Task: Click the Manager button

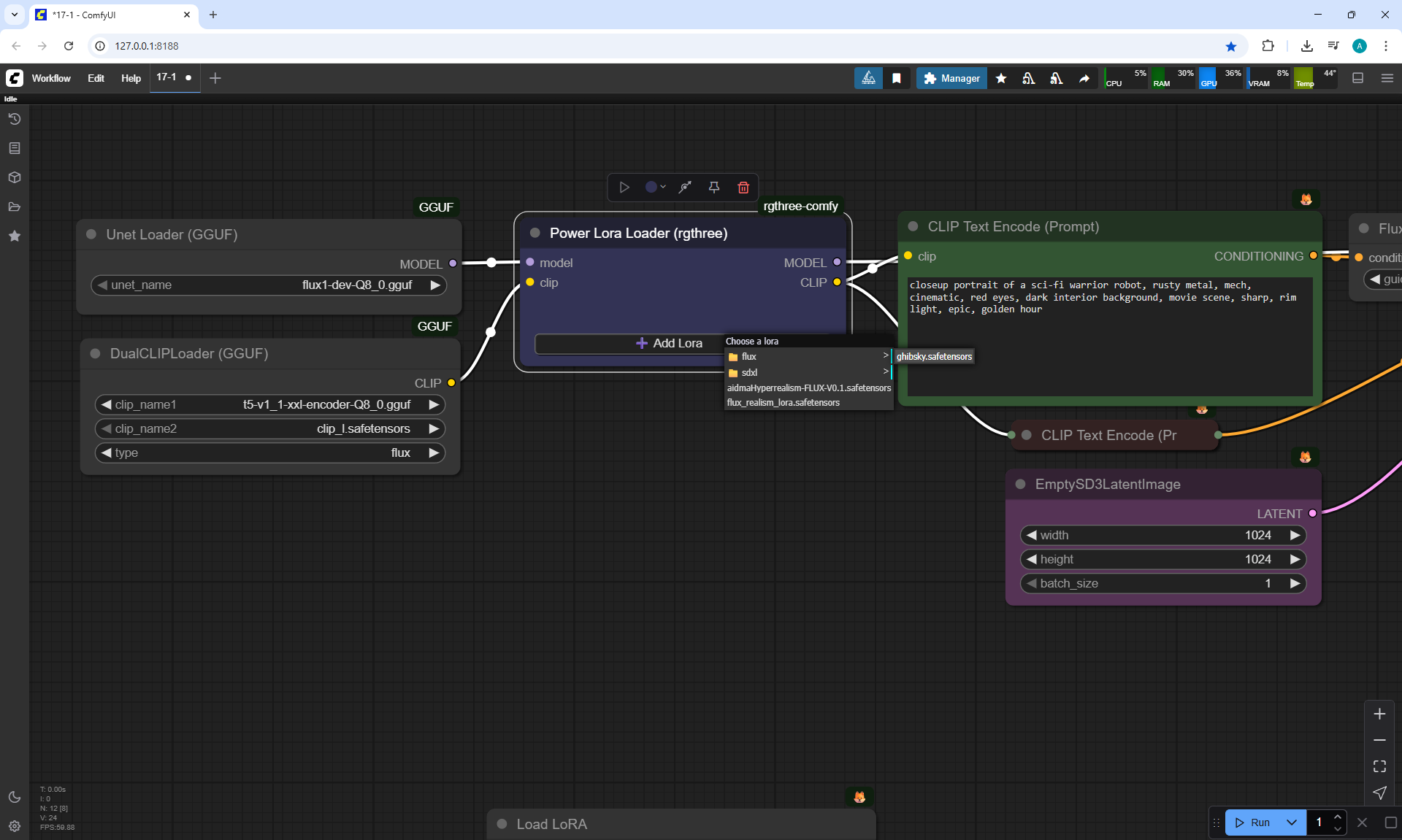Action: [951, 78]
